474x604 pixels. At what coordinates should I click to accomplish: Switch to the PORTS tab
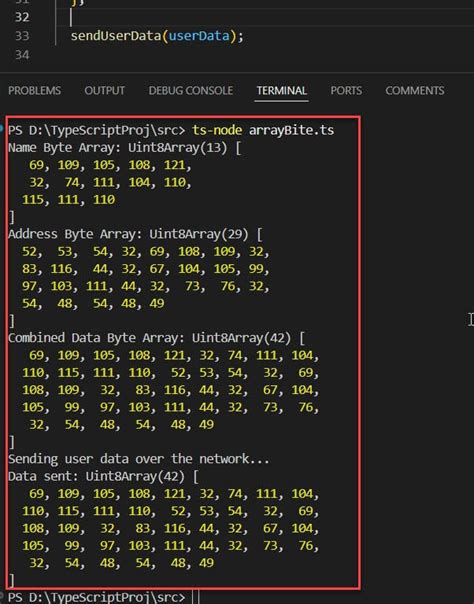(x=346, y=91)
